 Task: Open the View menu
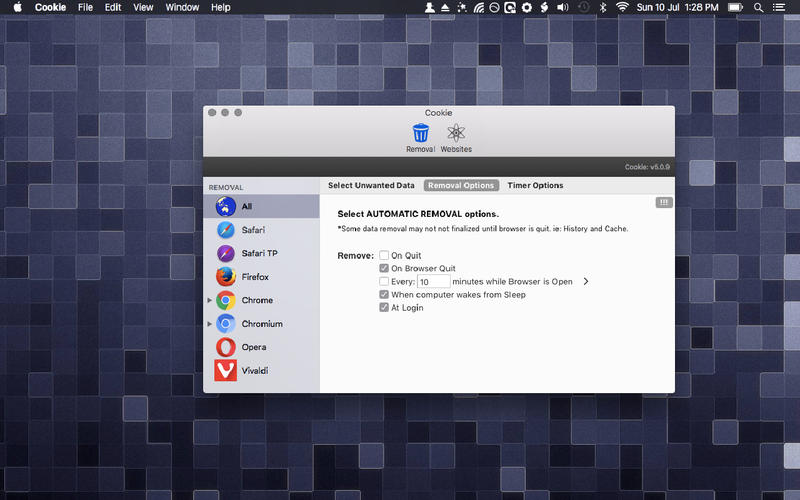click(x=143, y=7)
